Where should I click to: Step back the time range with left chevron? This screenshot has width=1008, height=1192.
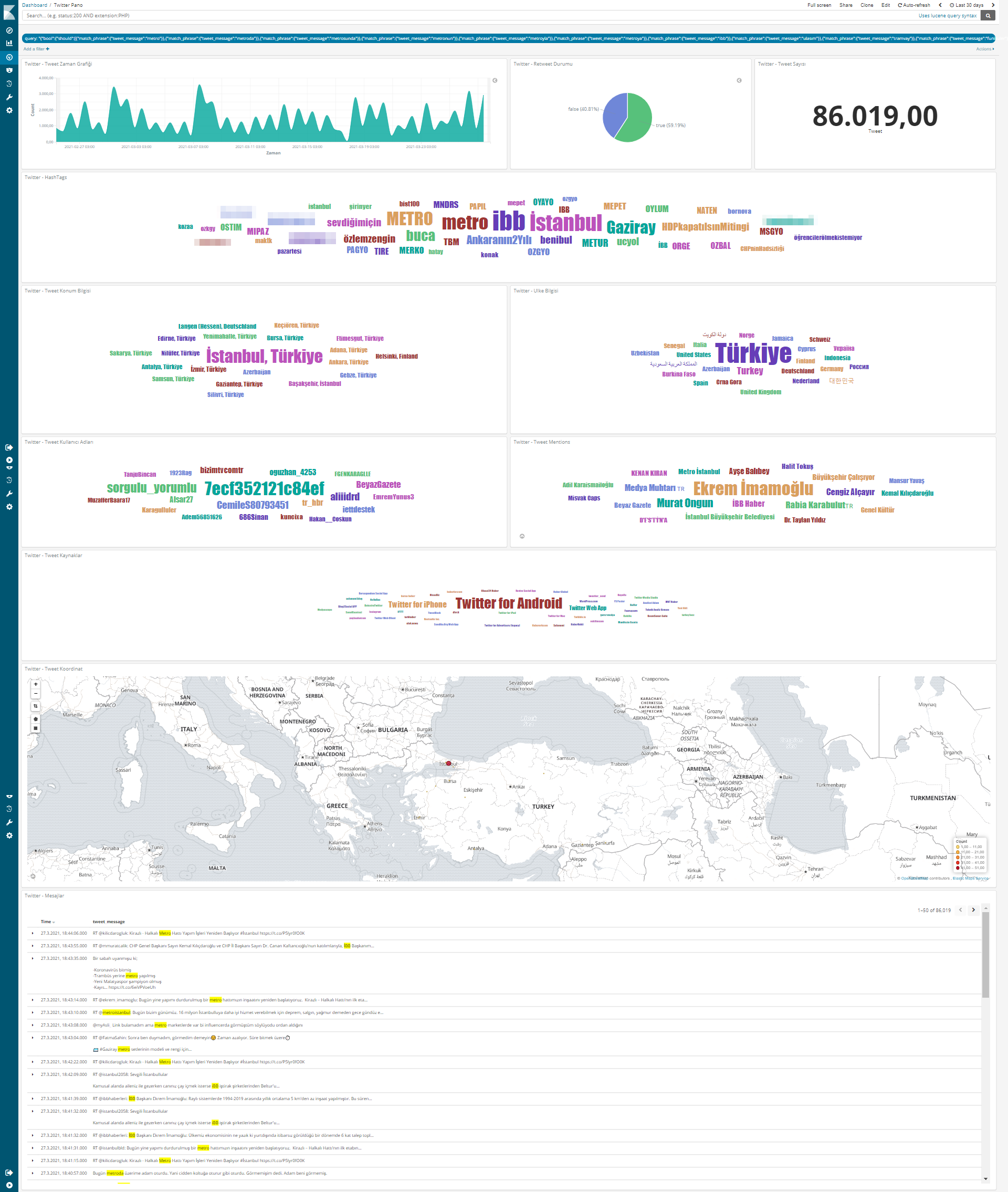940,5
